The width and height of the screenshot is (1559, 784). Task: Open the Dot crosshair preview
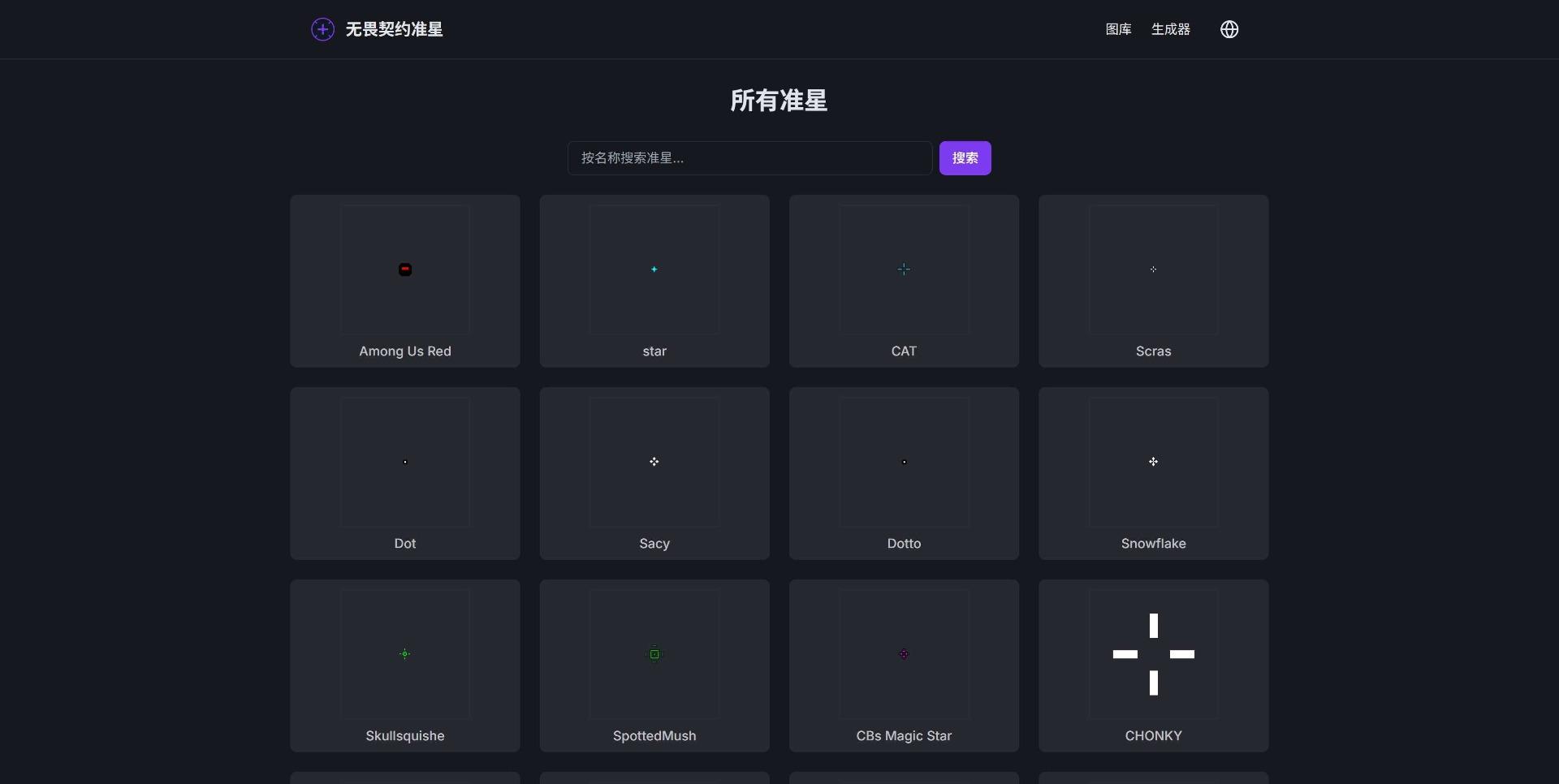(x=405, y=462)
